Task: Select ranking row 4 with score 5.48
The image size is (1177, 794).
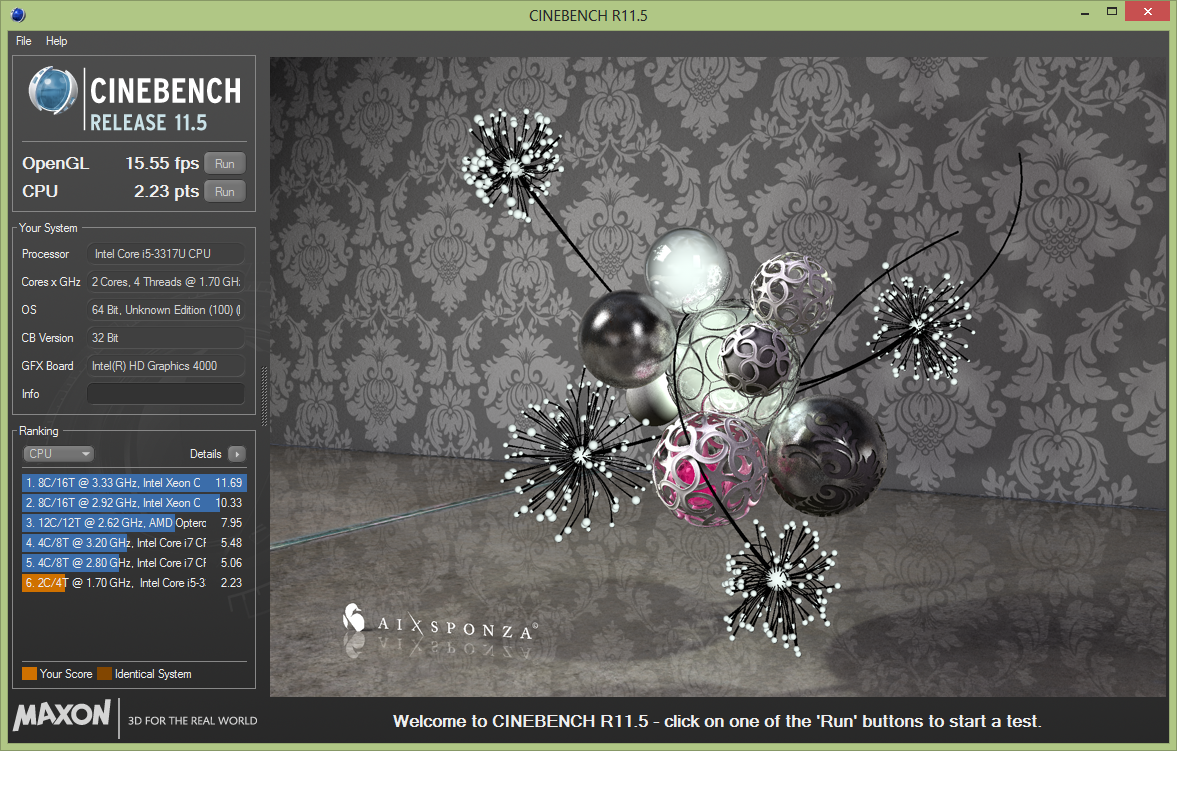Action: click(134, 543)
